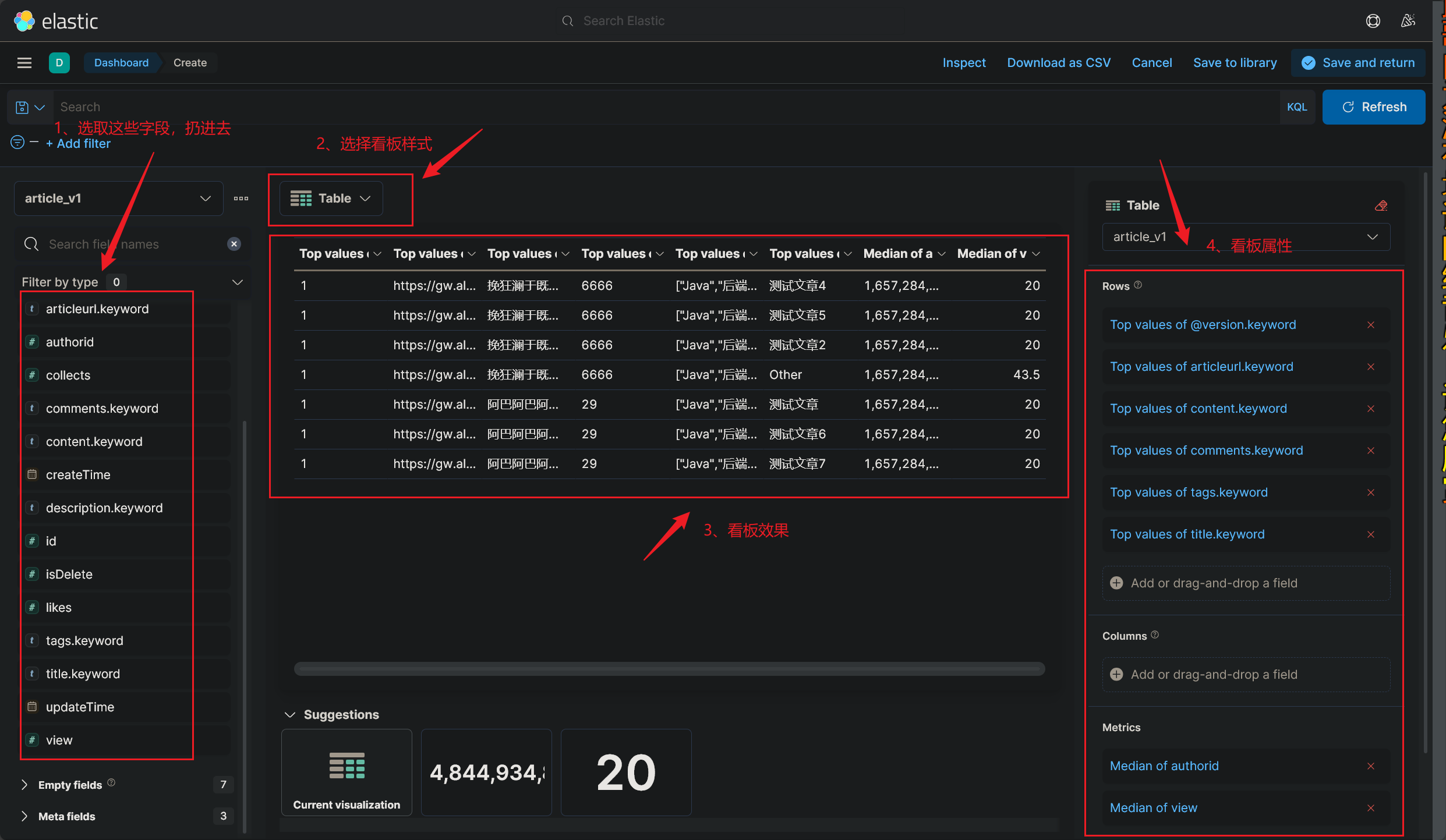Viewport: 1446px width, 840px height.
Task: Open first Top values column header menu
Action: coord(377,254)
